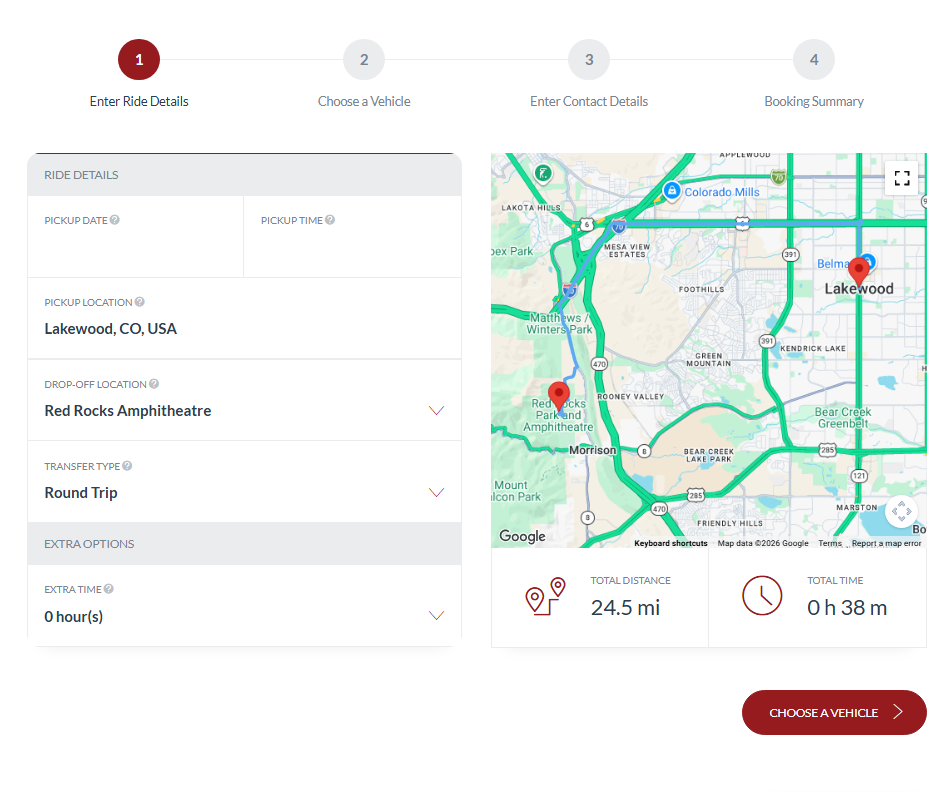Click the total time clock icon
951x792 pixels.
(762, 596)
